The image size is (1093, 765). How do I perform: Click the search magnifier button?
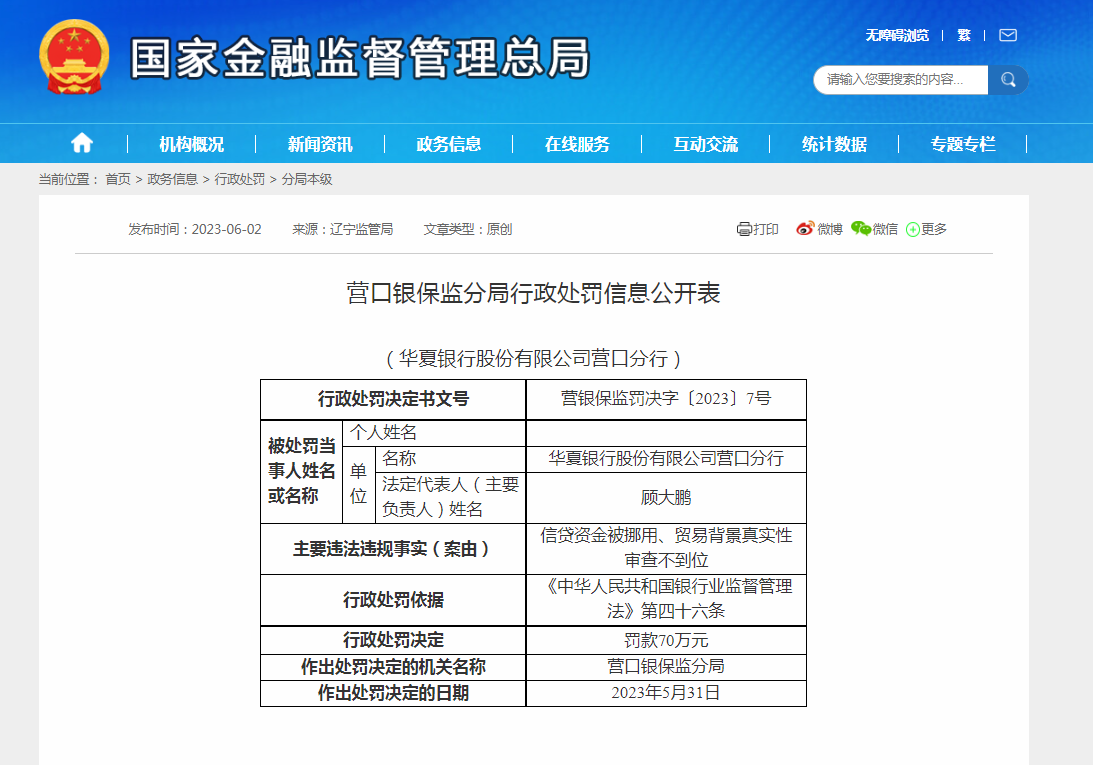pyautogui.click(x=1008, y=80)
